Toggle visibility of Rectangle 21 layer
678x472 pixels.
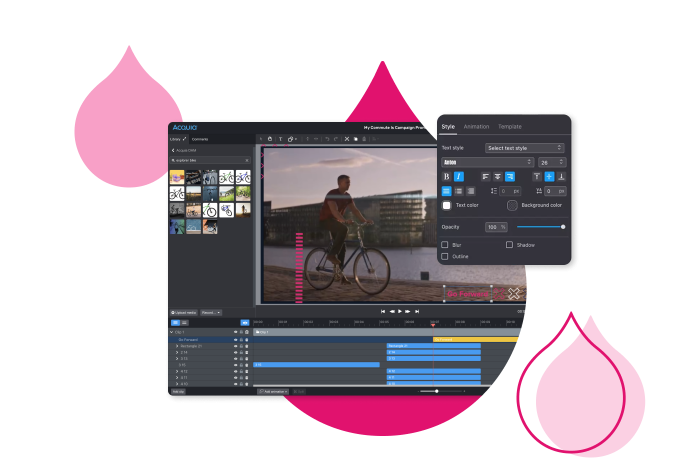coord(236,346)
